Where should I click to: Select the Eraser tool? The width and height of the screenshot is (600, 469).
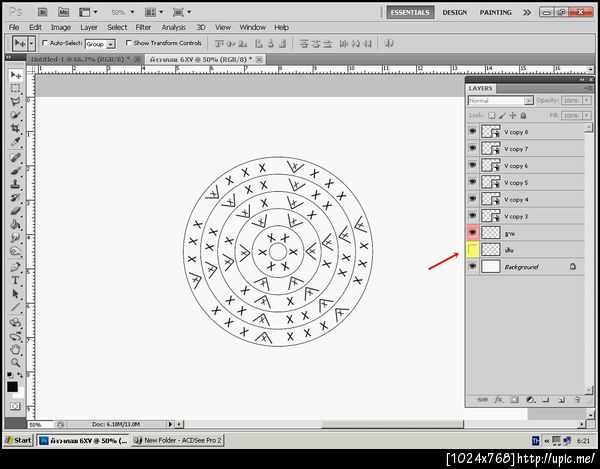point(15,211)
